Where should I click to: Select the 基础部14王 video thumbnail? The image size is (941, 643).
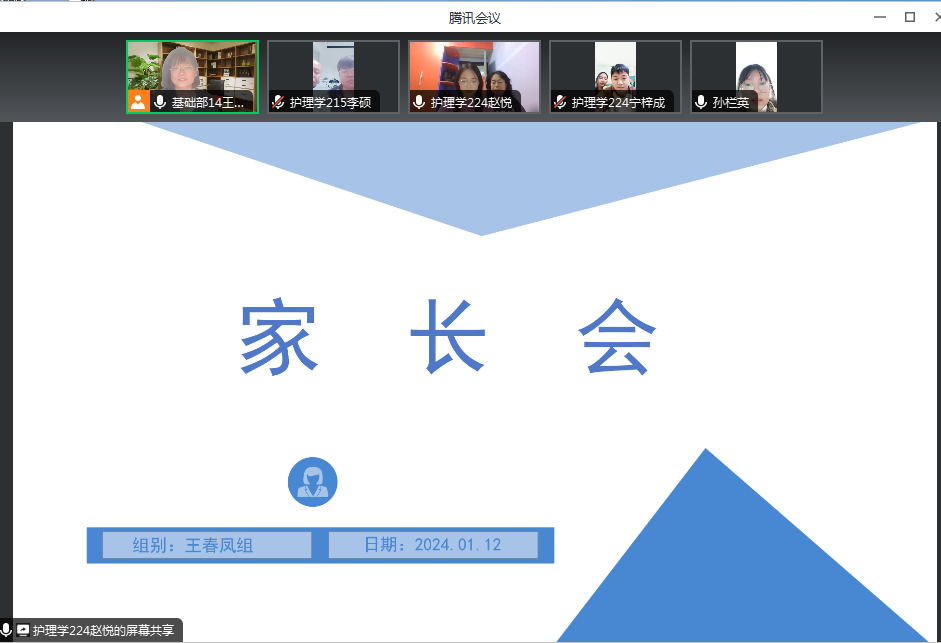tap(192, 70)
